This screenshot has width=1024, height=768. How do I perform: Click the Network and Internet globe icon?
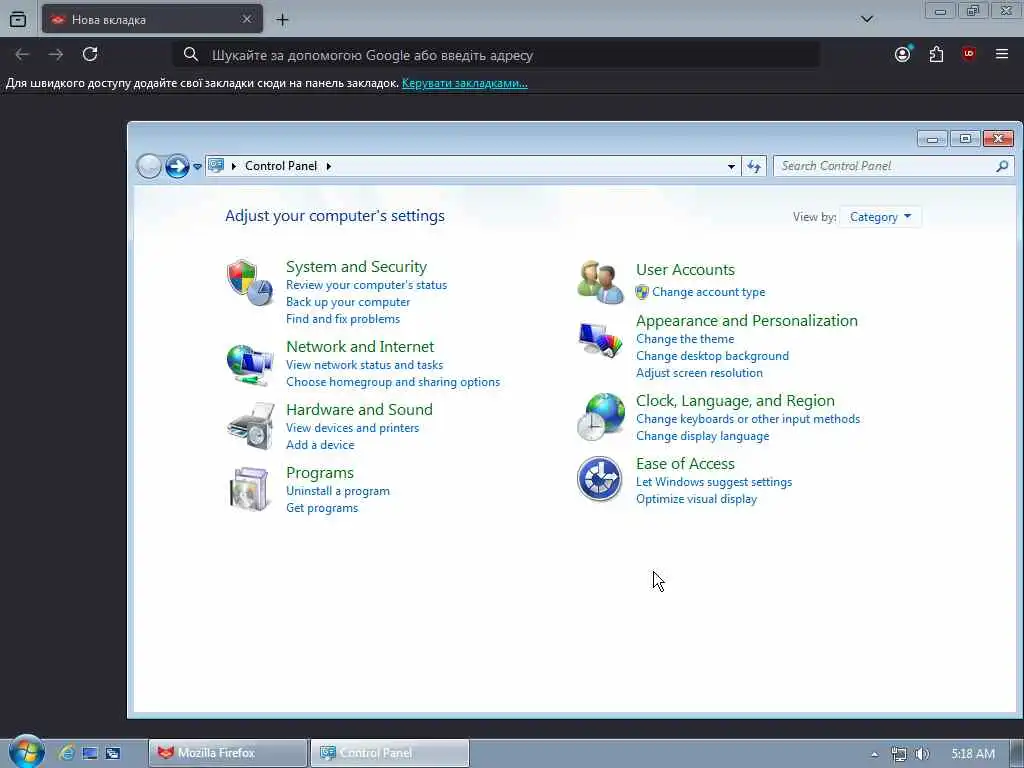(x=249, y=364)
